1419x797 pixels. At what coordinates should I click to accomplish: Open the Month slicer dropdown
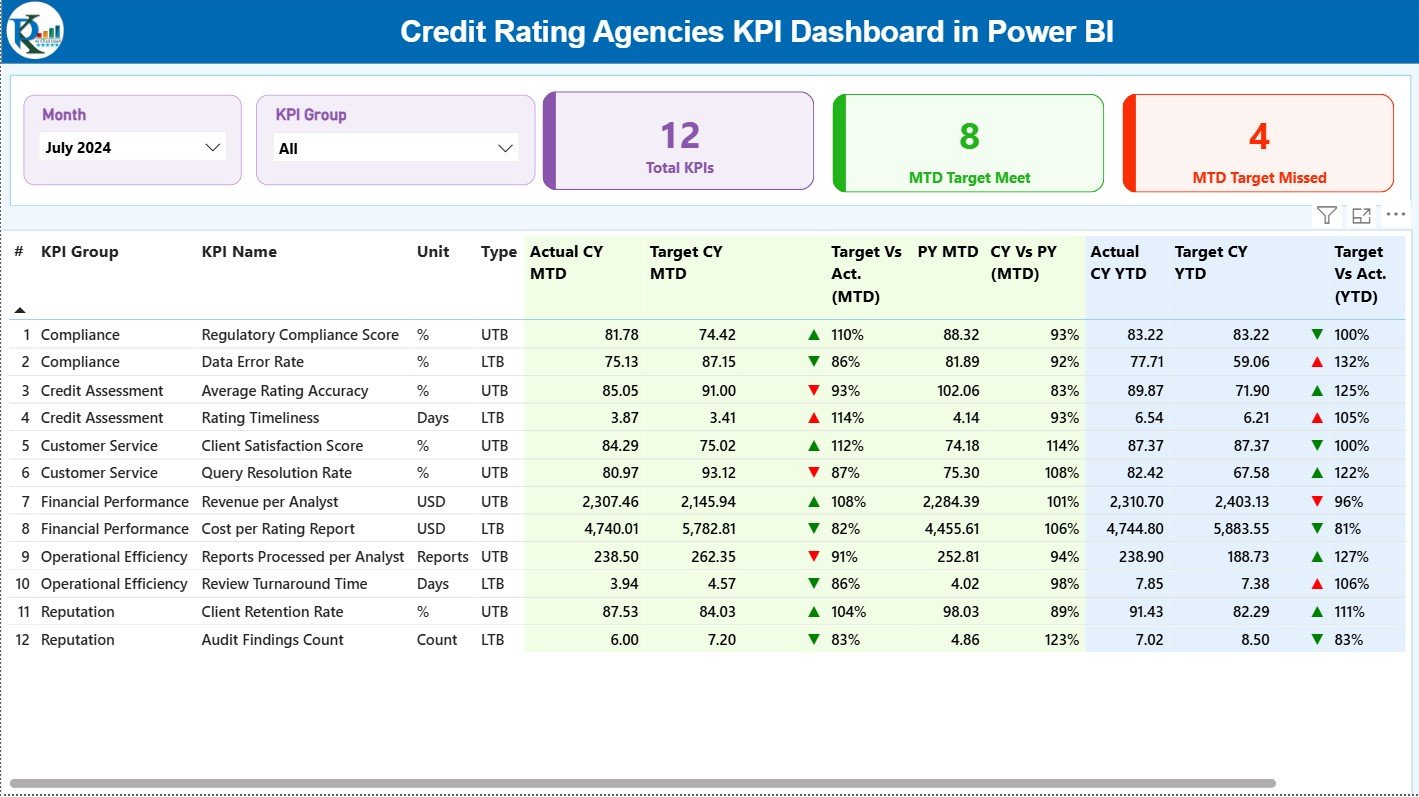pos(213,146)
